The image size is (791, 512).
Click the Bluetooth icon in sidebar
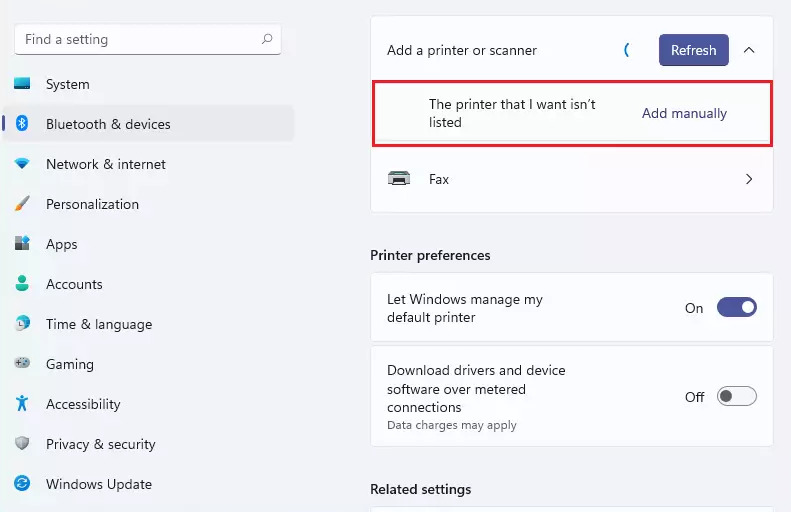pyautogui.click(x=22, y=124)
